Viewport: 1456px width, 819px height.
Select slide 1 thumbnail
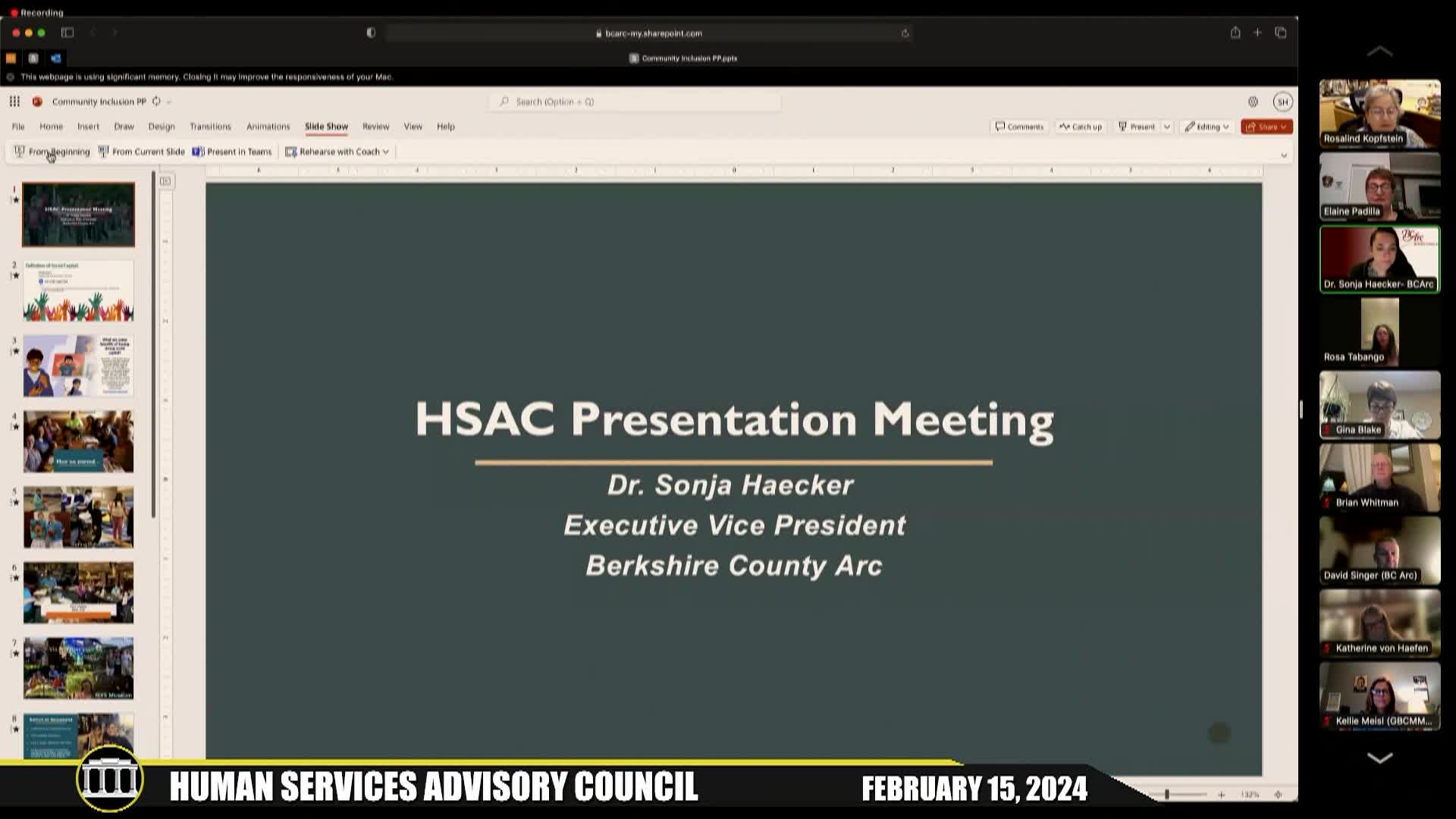tap(78, 215)
